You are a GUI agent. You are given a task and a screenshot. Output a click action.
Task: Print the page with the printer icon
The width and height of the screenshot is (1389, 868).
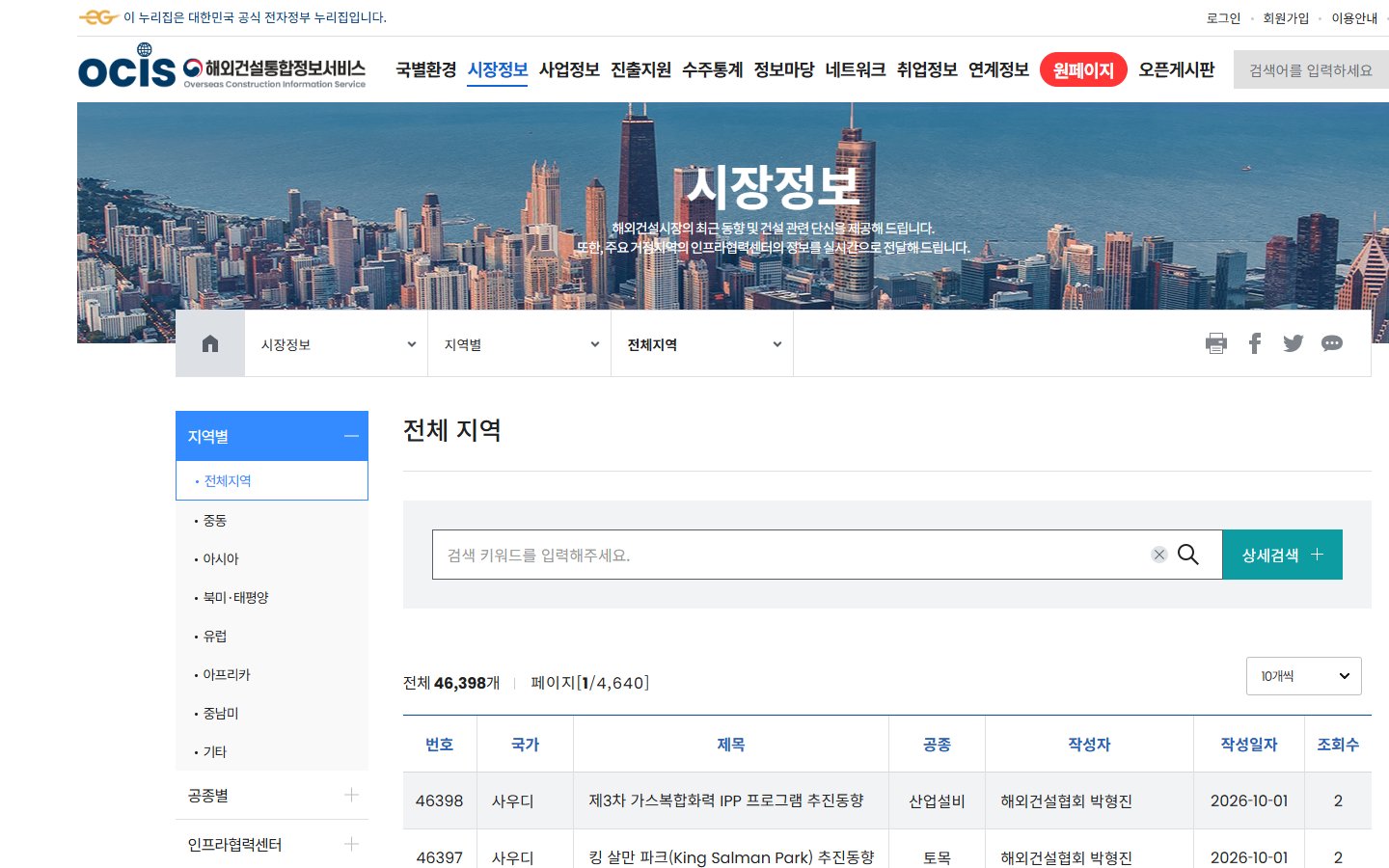pos(1216,343)
